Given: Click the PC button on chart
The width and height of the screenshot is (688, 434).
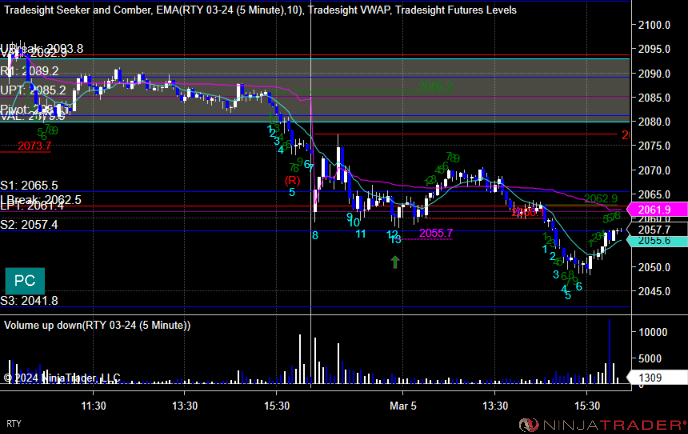Looking at the screenshot, I should [25, 281].
